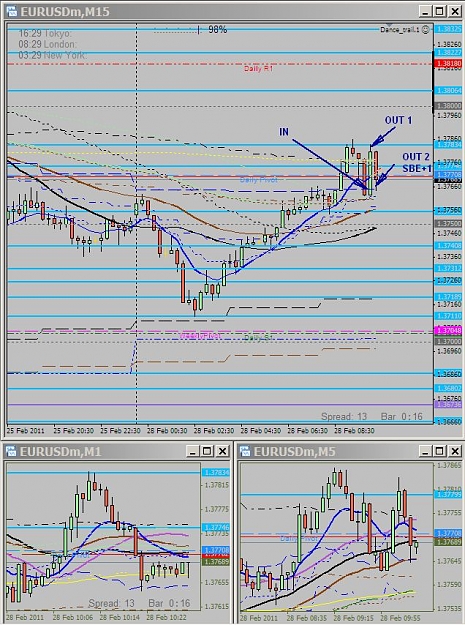Click the grey 1.37500 price tag

(448, 224)
